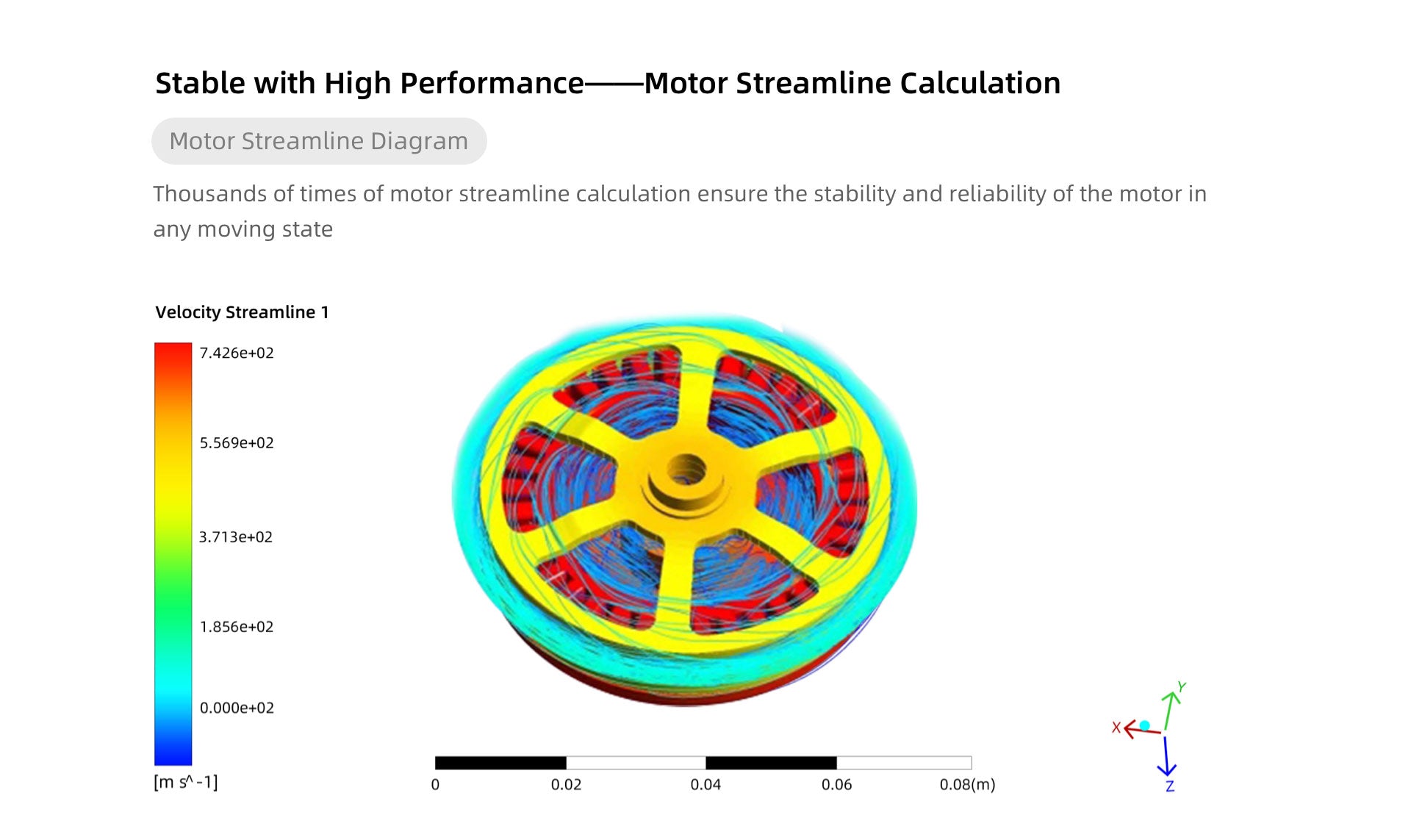
Task: Click the blue Z axis arrow
Action: coord(1166,757)
